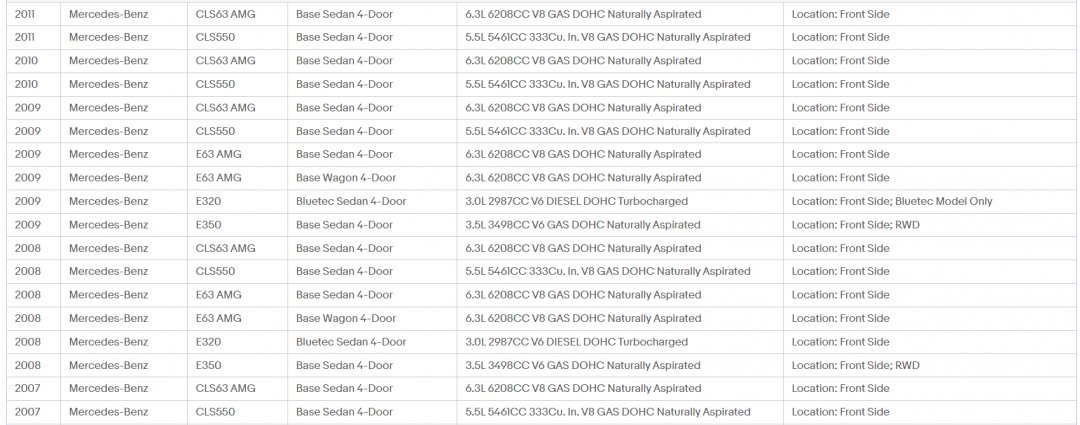Click Mercedes-Benz in the 2009 E320 row
Image resolution: width=1080 pixels, height=425 pixels.
tap(108, 201)
